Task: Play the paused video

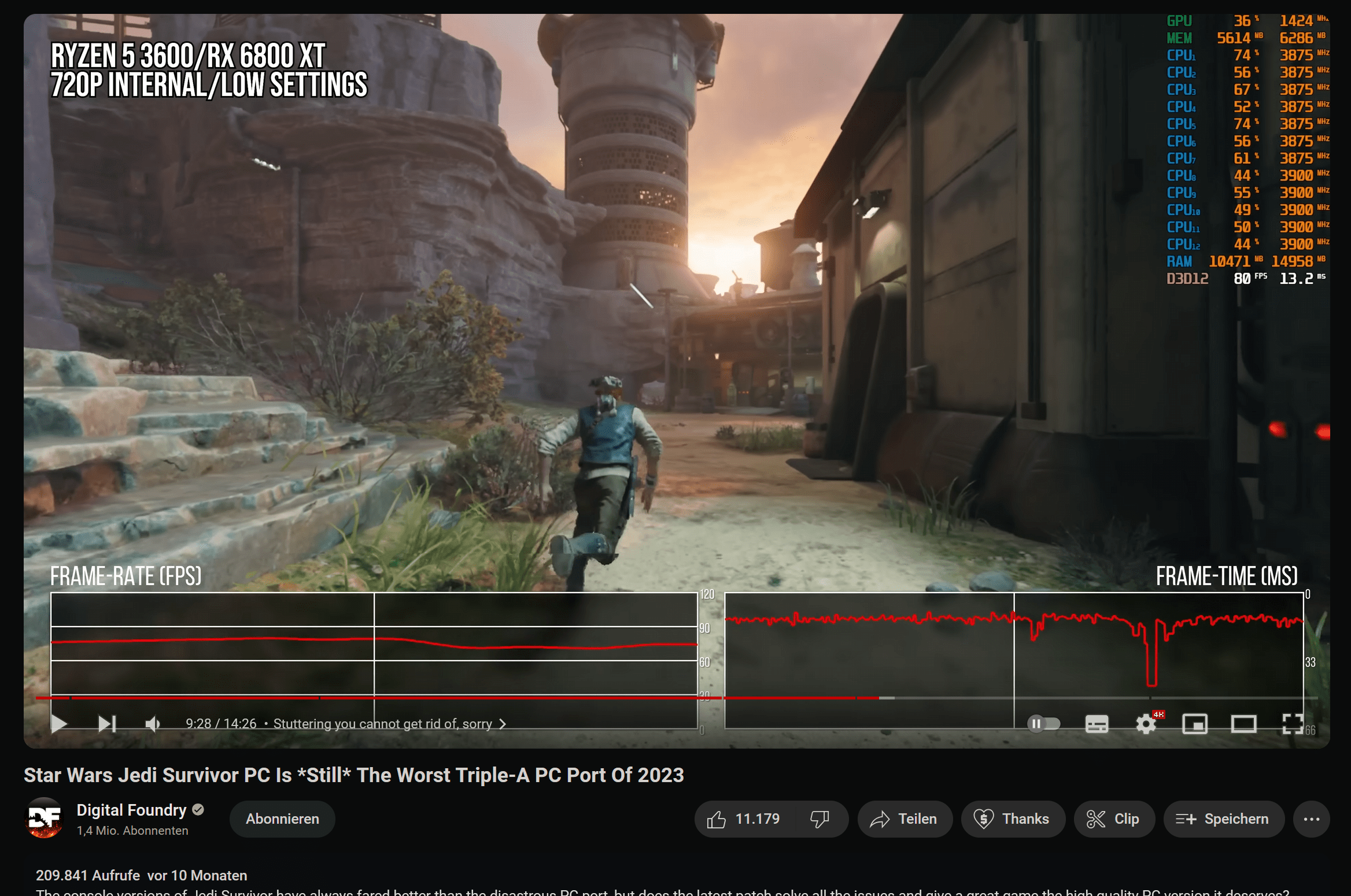Action: tap(59, 723)
